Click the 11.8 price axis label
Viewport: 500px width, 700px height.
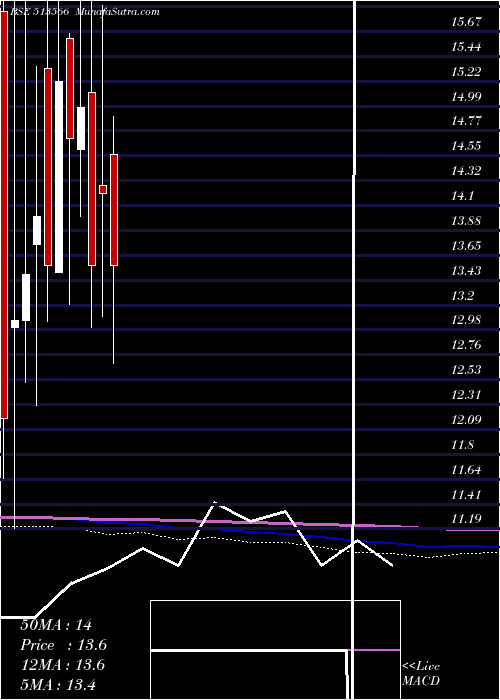tap(463, 445)
